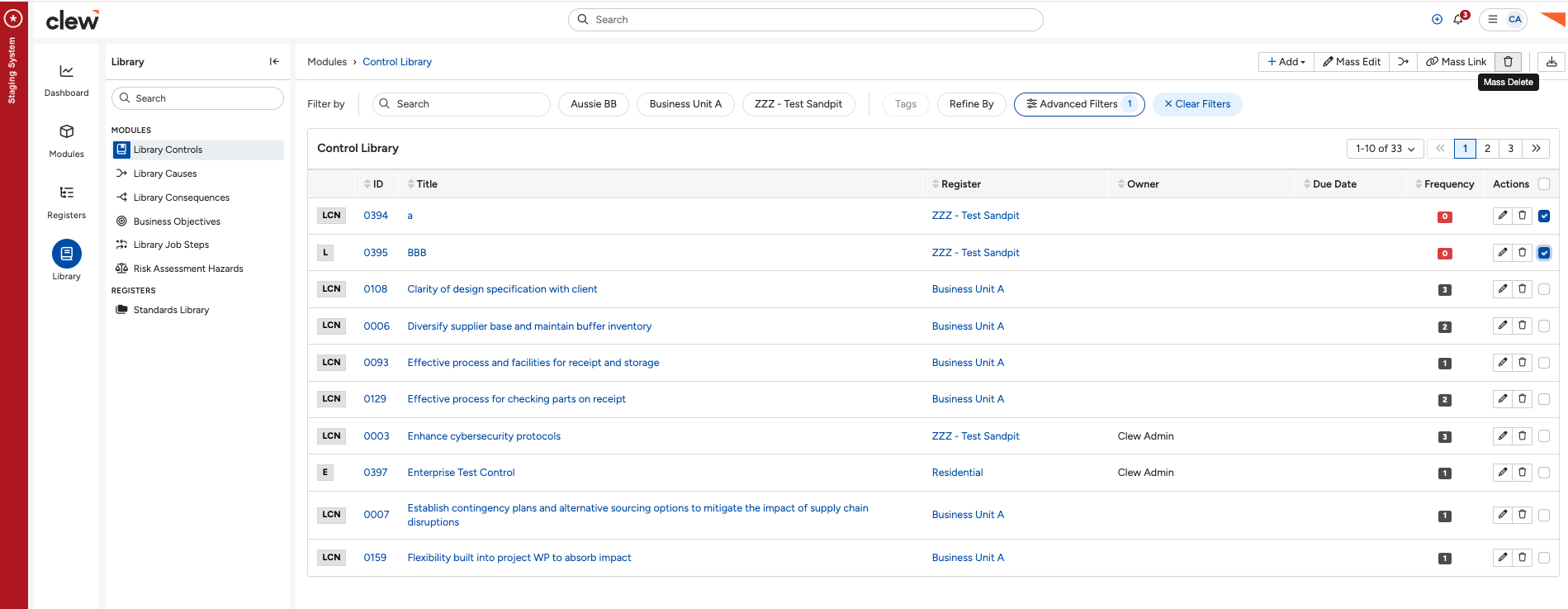Viewport: 1568px width, 609px height.
Task: Open the 1-10 of 33 page range dropdown
Action: point(1386,149)
